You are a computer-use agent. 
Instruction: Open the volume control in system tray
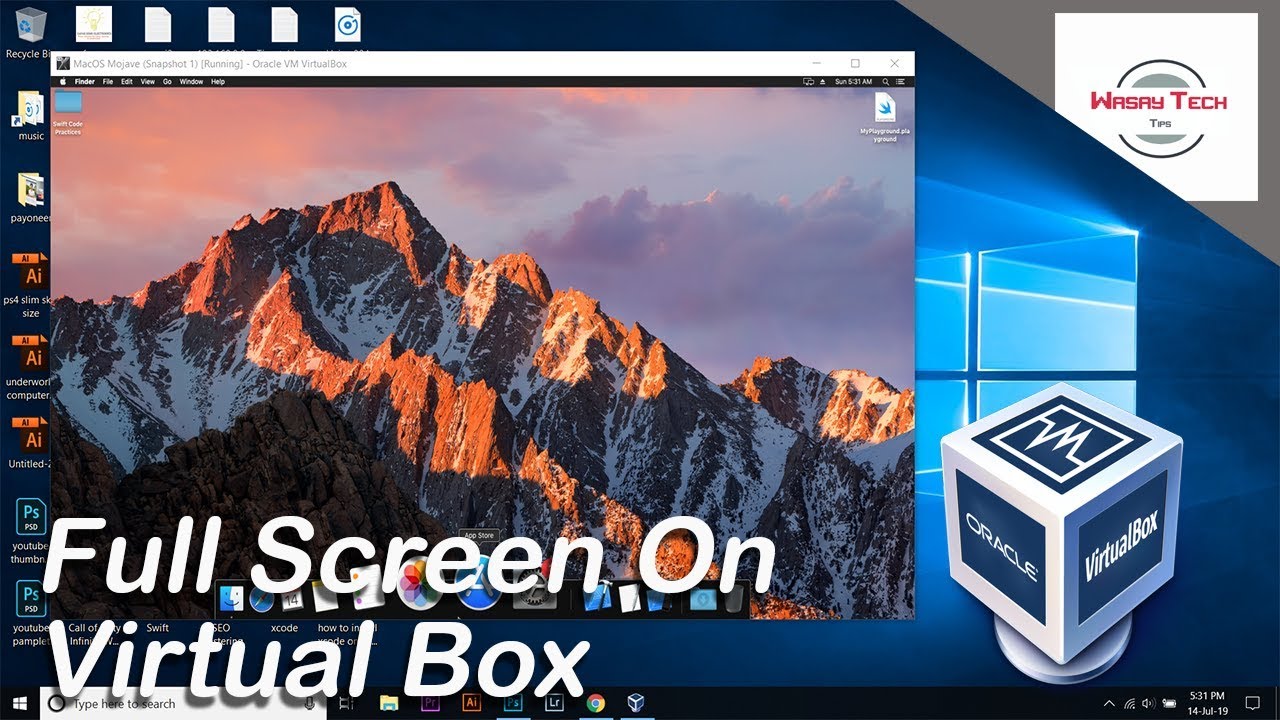point(1147,703)
